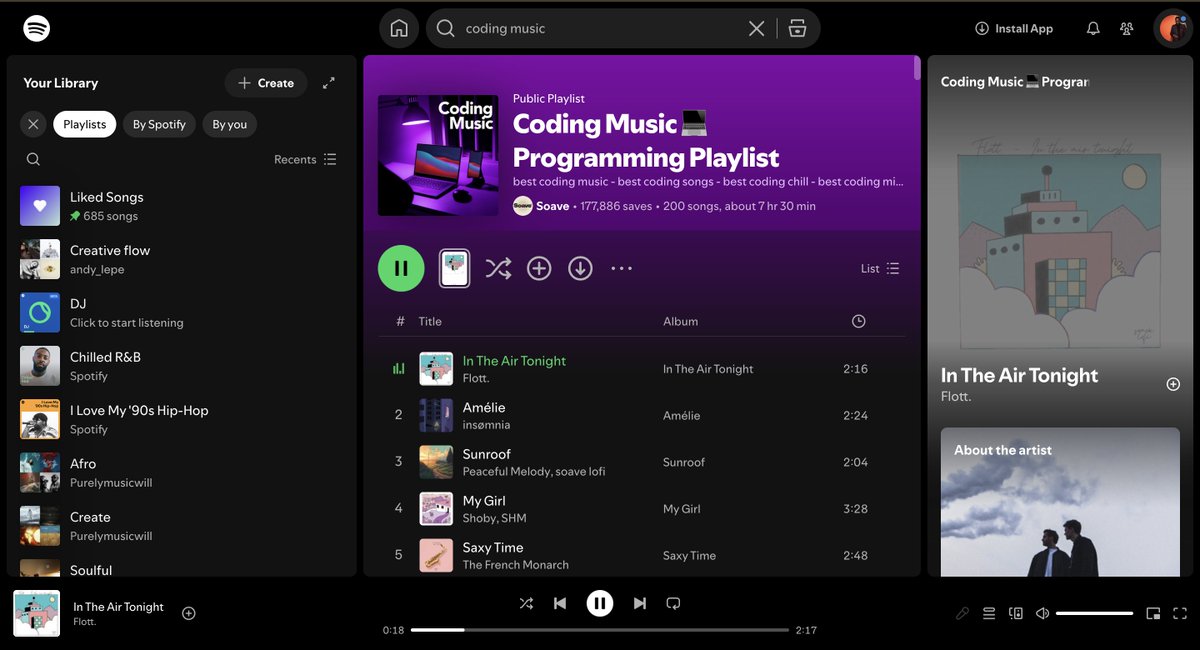The image size is (1200, 650).
Task: Open Connect to a device icon
Action: (1016, 613)
